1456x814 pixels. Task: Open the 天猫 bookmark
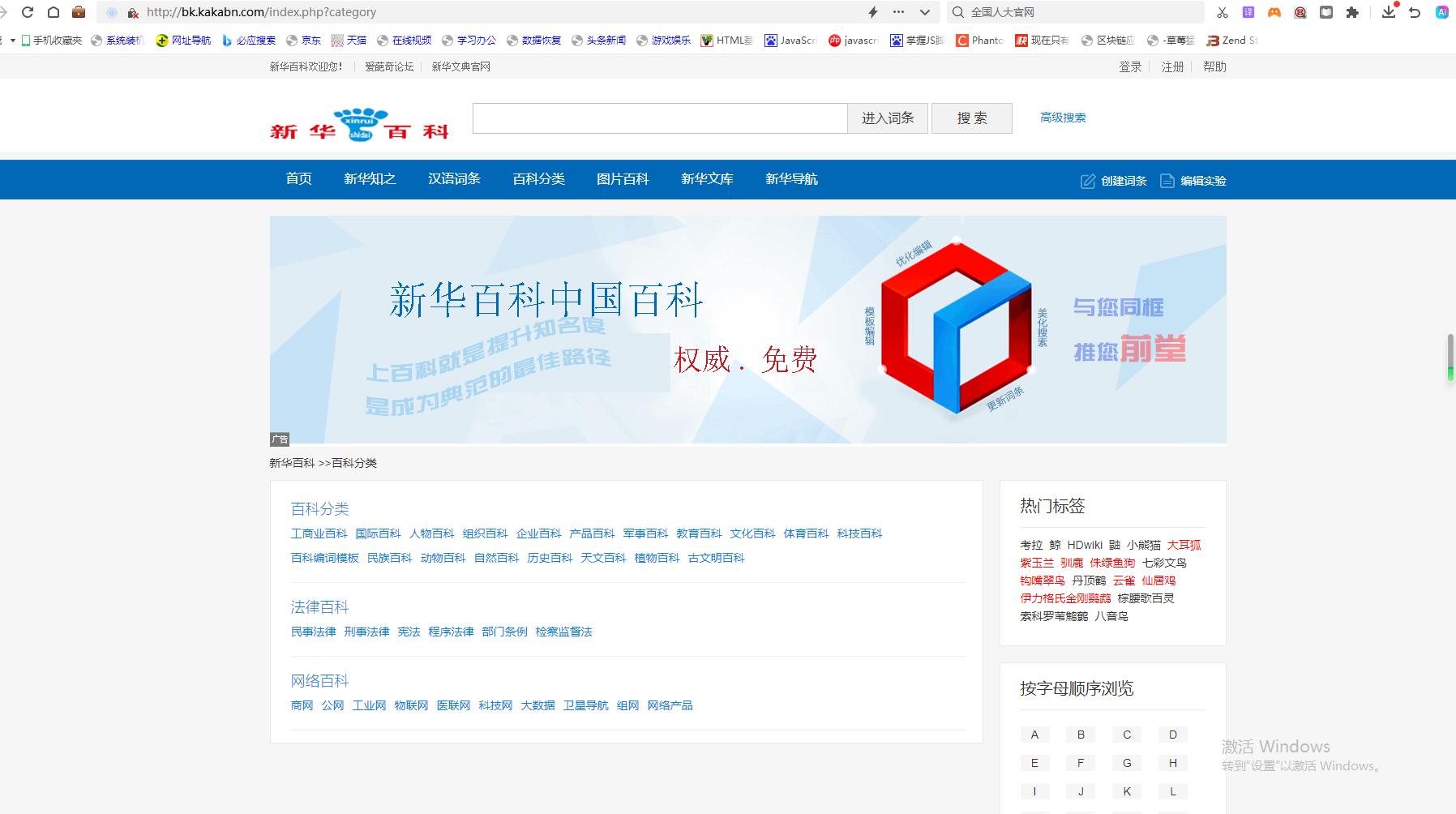(x=349, y=41)
